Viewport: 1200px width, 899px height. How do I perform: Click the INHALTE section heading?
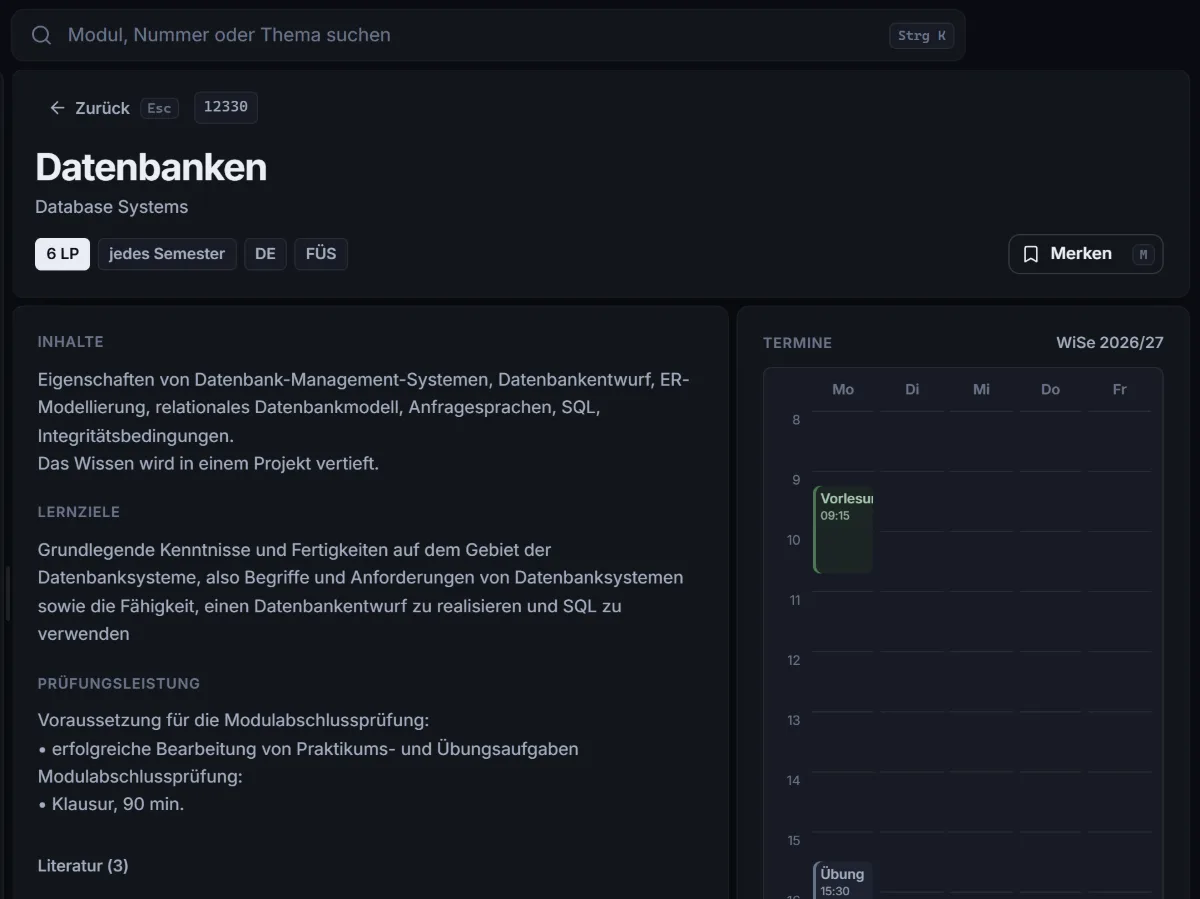70,342
